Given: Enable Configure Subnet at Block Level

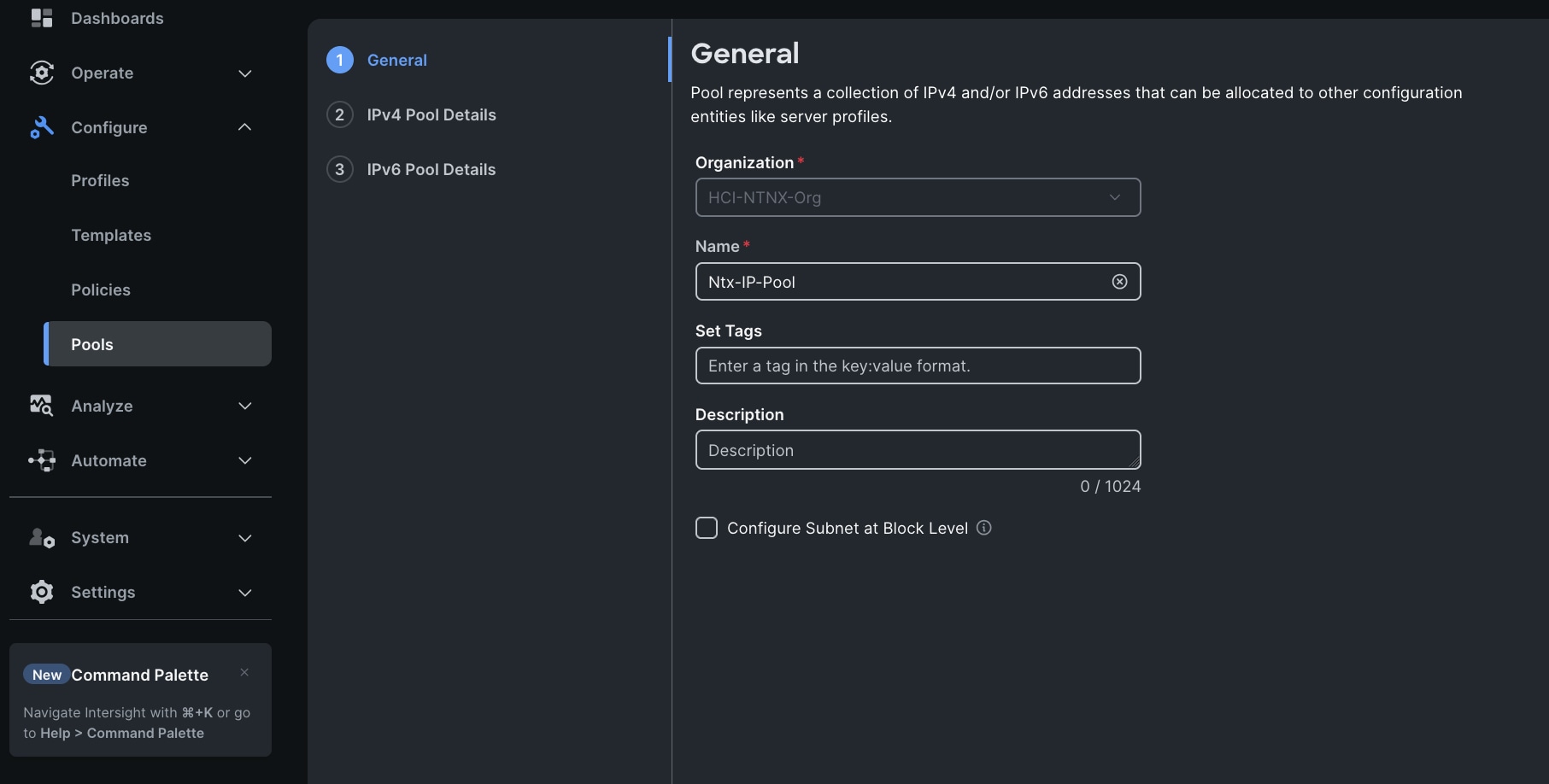Looking at the screenshot, I should 706,528.
